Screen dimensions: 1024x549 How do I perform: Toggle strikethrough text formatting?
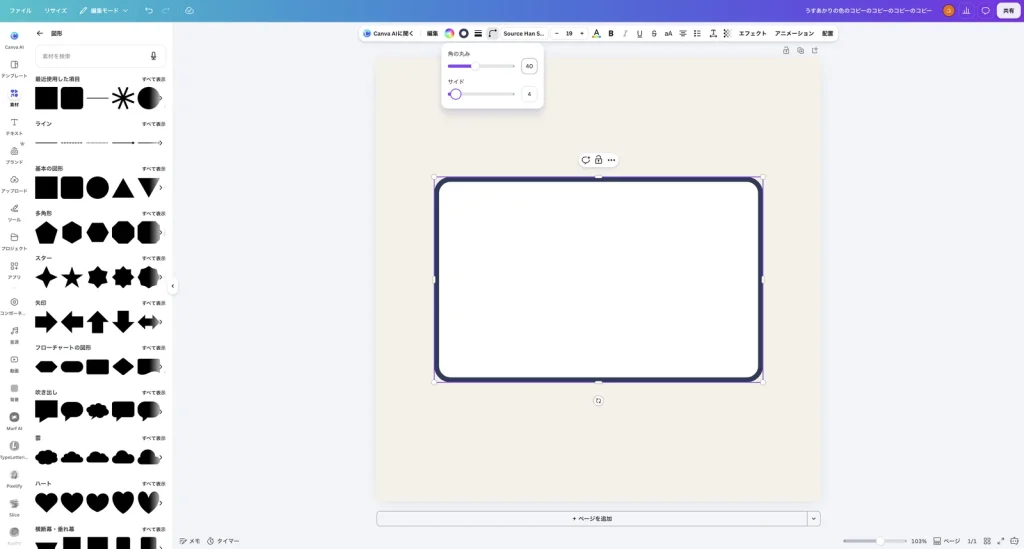(x=654, y=33)
